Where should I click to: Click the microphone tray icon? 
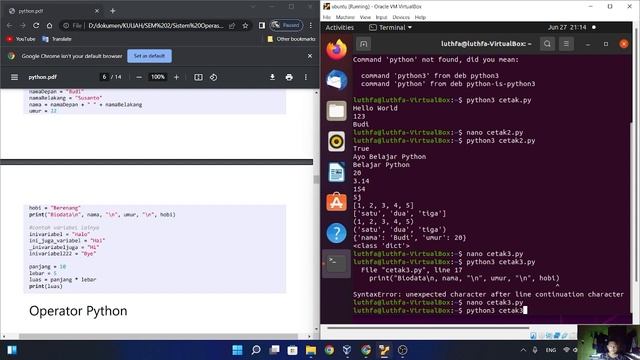click(535, 350)
